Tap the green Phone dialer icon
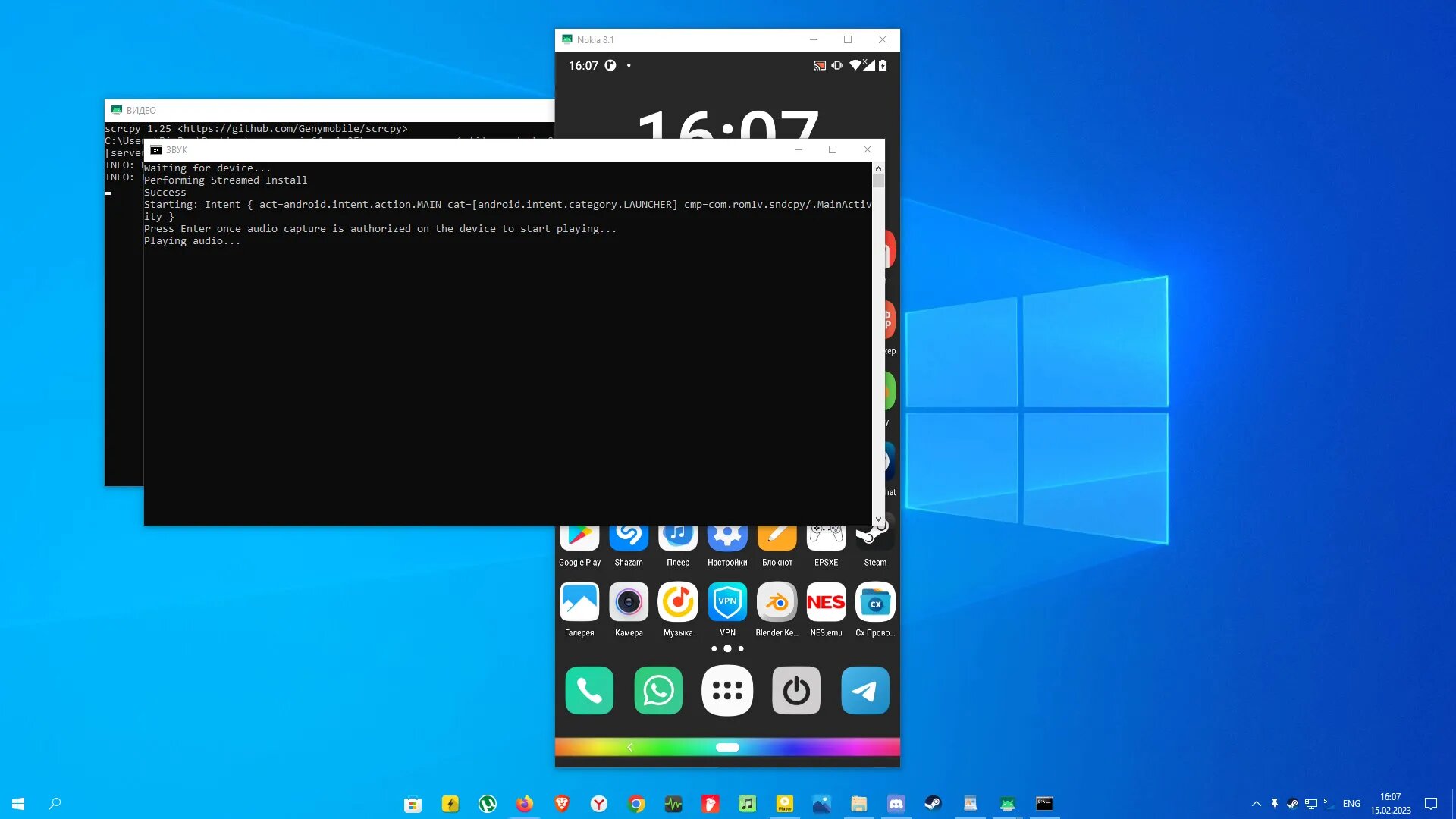 [589, 690]
